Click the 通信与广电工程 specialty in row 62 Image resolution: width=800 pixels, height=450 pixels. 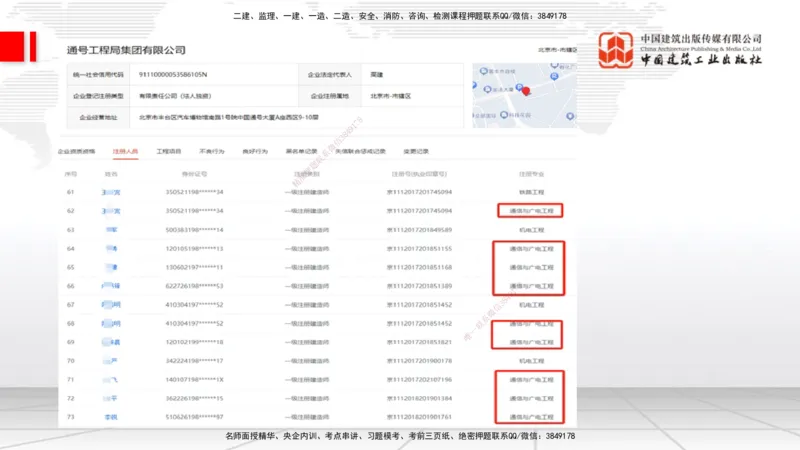pyautogui.click(x=531, y=211)
